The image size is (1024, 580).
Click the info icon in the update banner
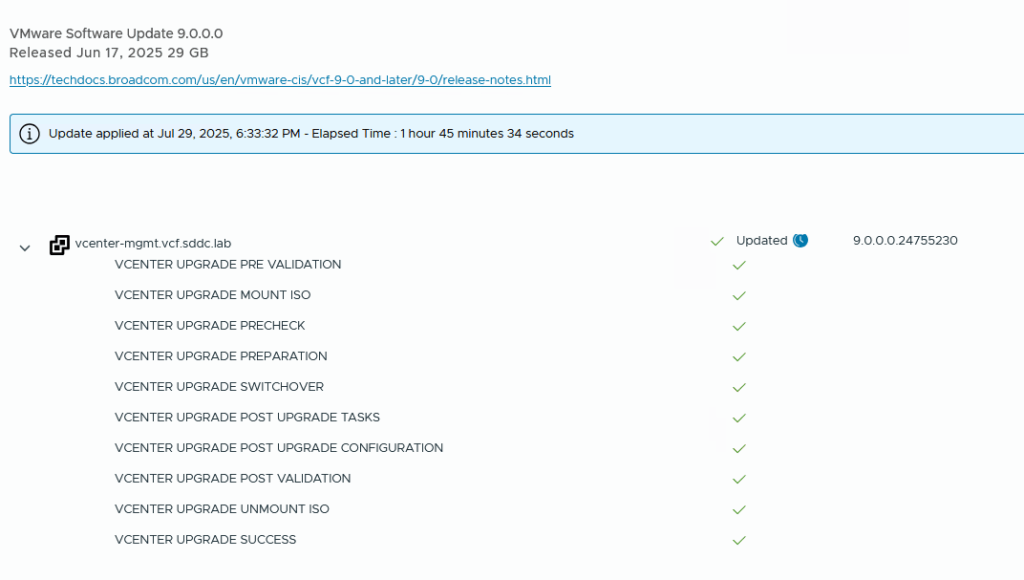tap(30, 134)
